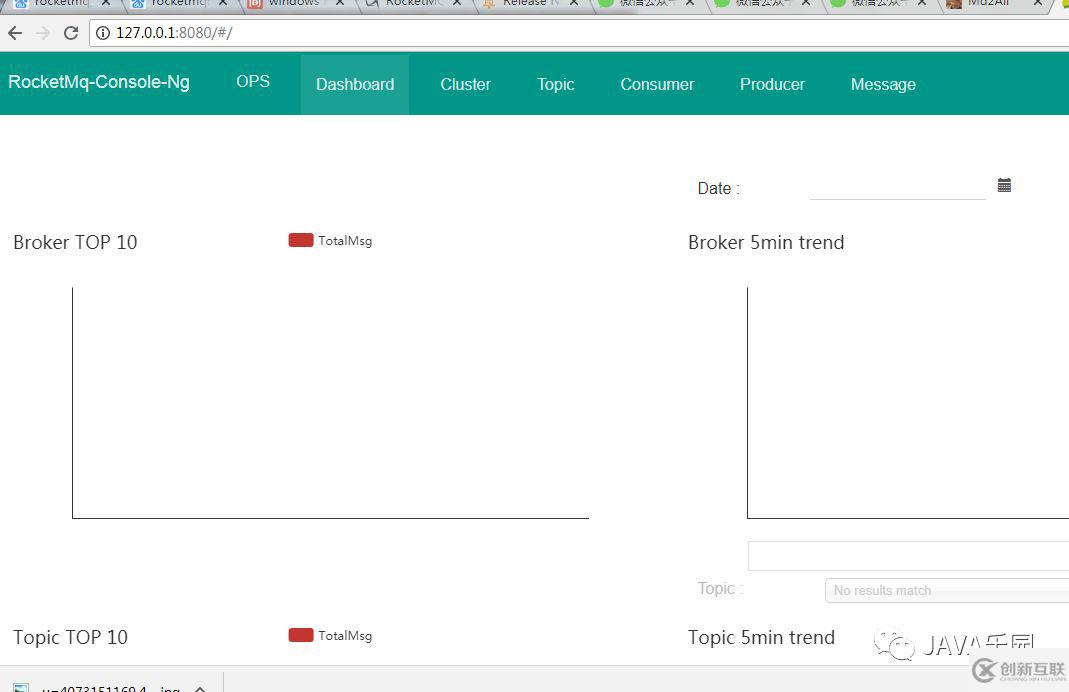Navigate to the Message page
This screenshot has width=1069, height=692.
tap(884, 85)
